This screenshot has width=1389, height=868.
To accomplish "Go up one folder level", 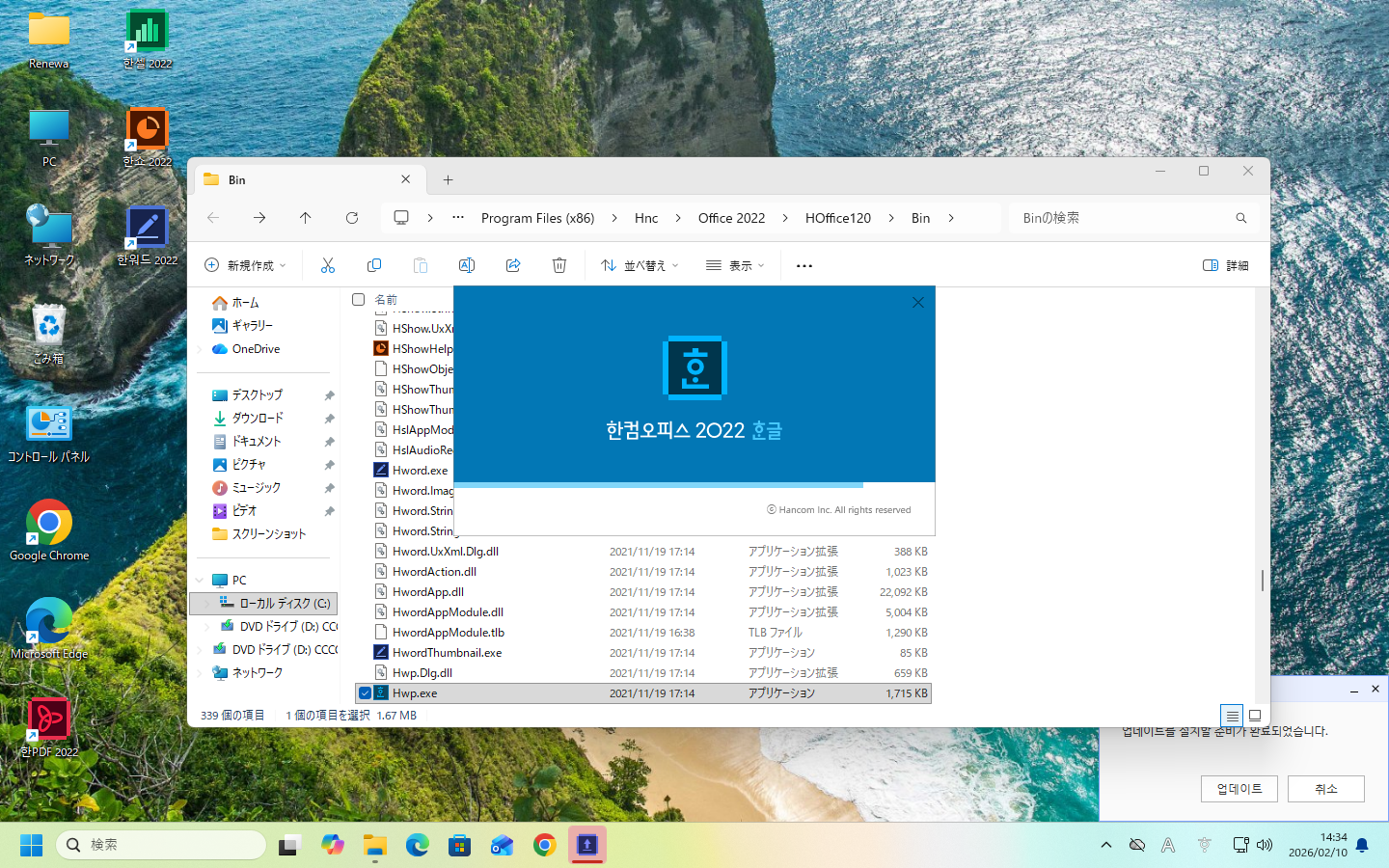I will (306, 218).
